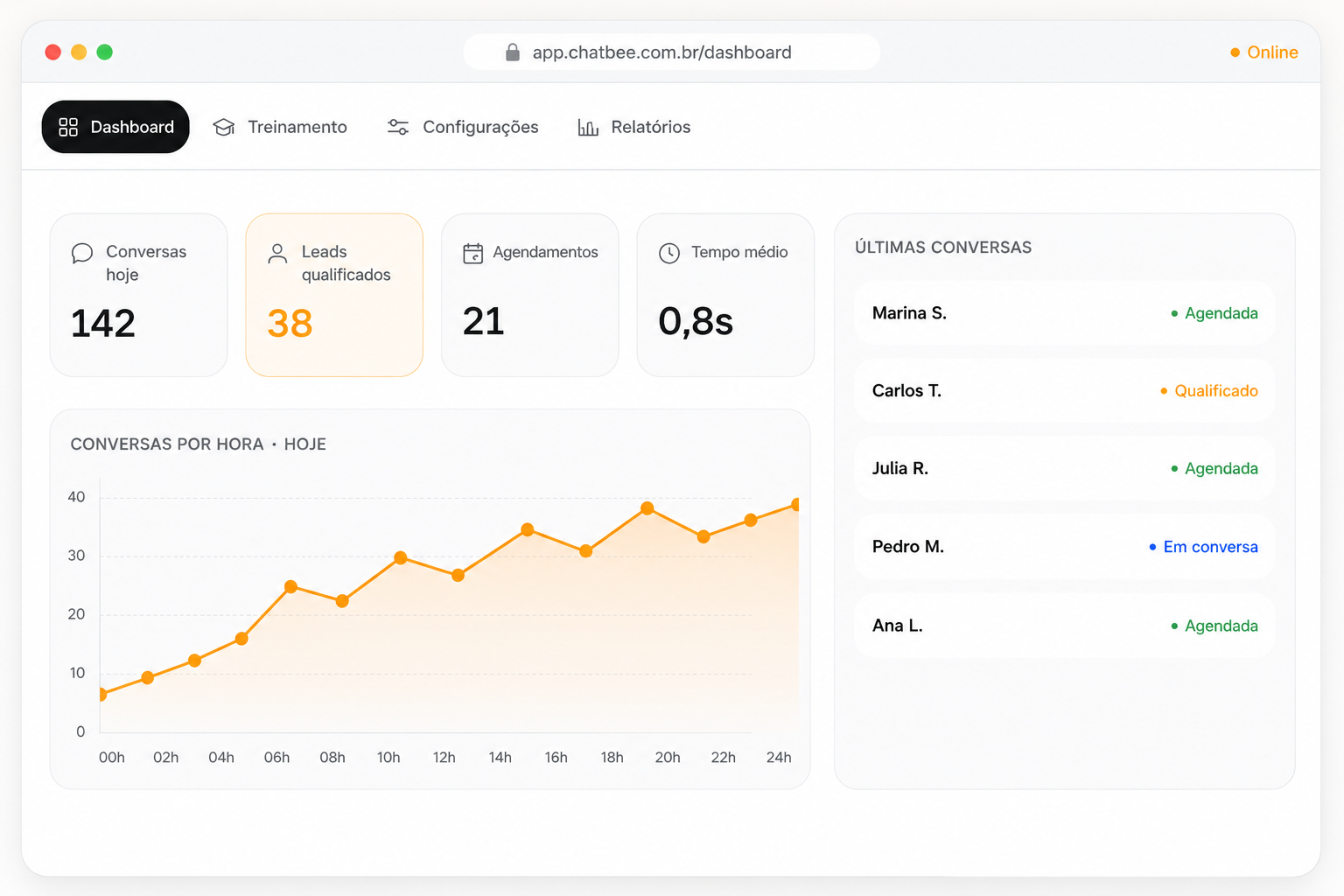This screenshot has height=896, width=1344.
Task: Click the person icon on Leads qualificados
Action: tap(277, 253)
